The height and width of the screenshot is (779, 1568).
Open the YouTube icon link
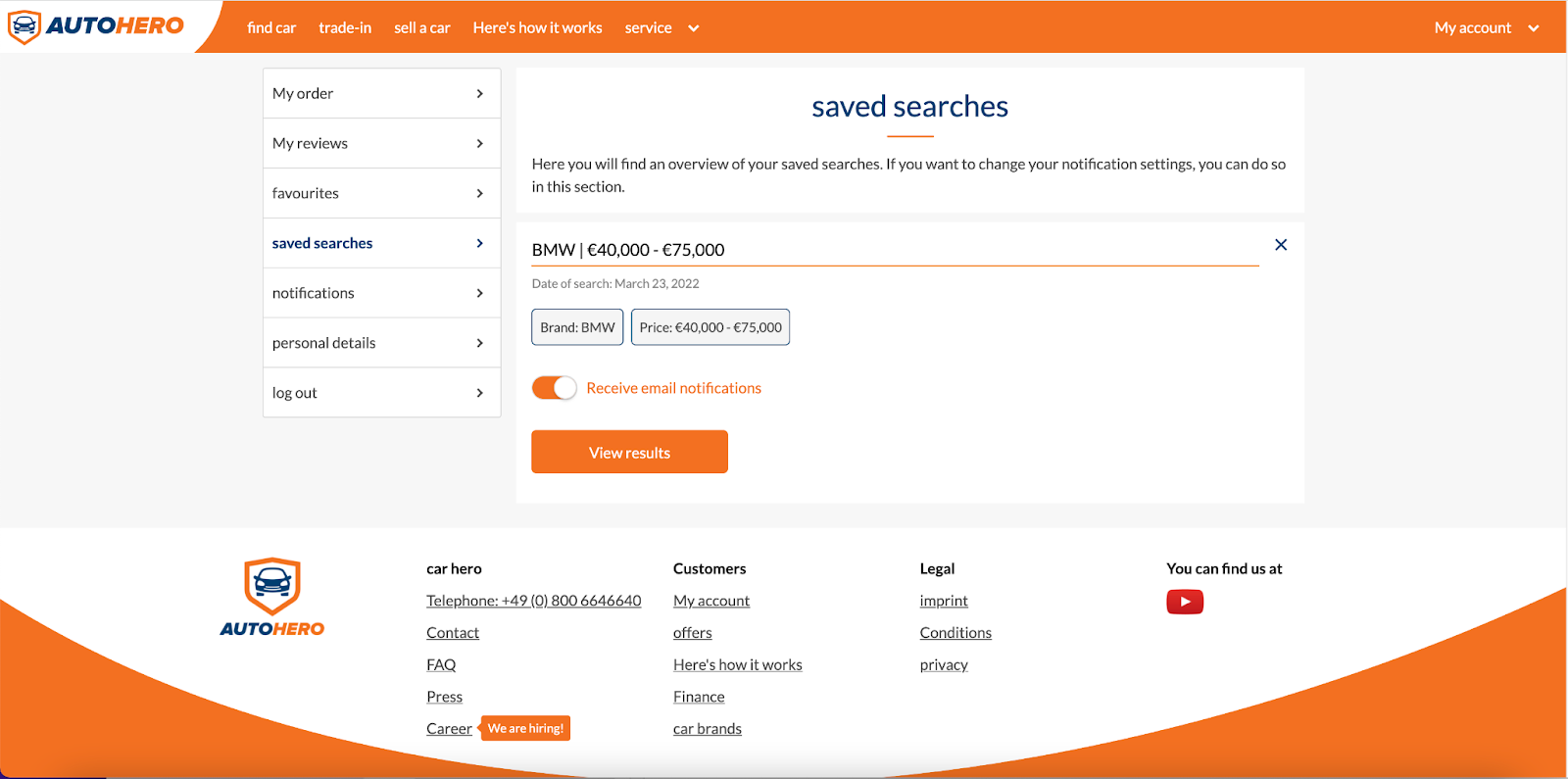(1185, 602)
